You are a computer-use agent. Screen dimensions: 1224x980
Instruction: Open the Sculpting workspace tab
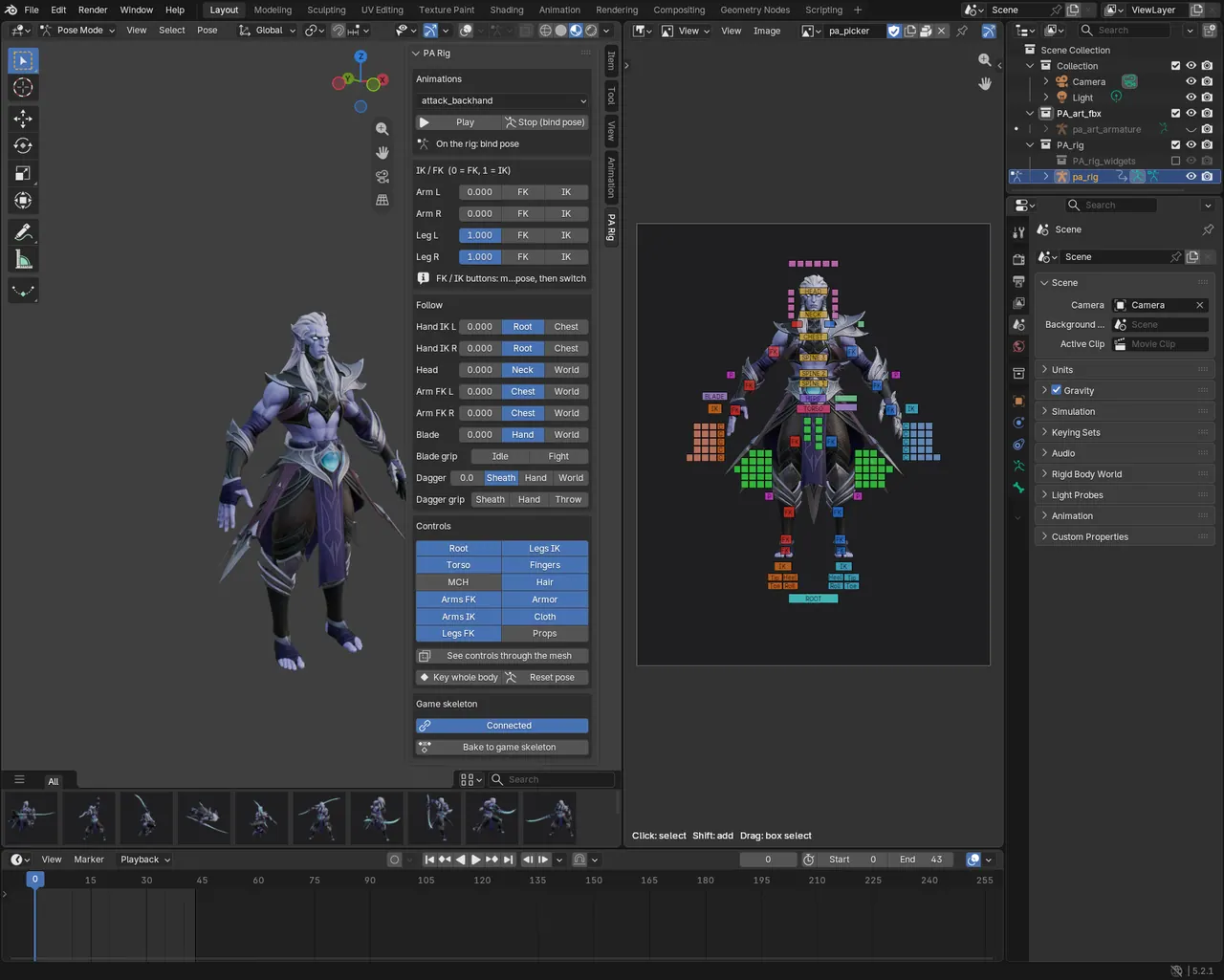[x=326, y=11]
